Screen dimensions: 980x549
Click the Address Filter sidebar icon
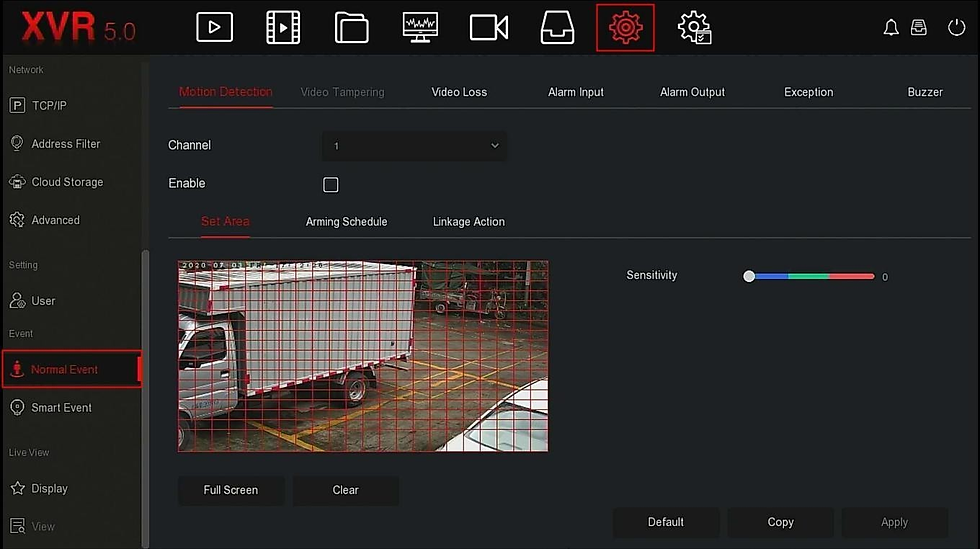coord(17,143)
